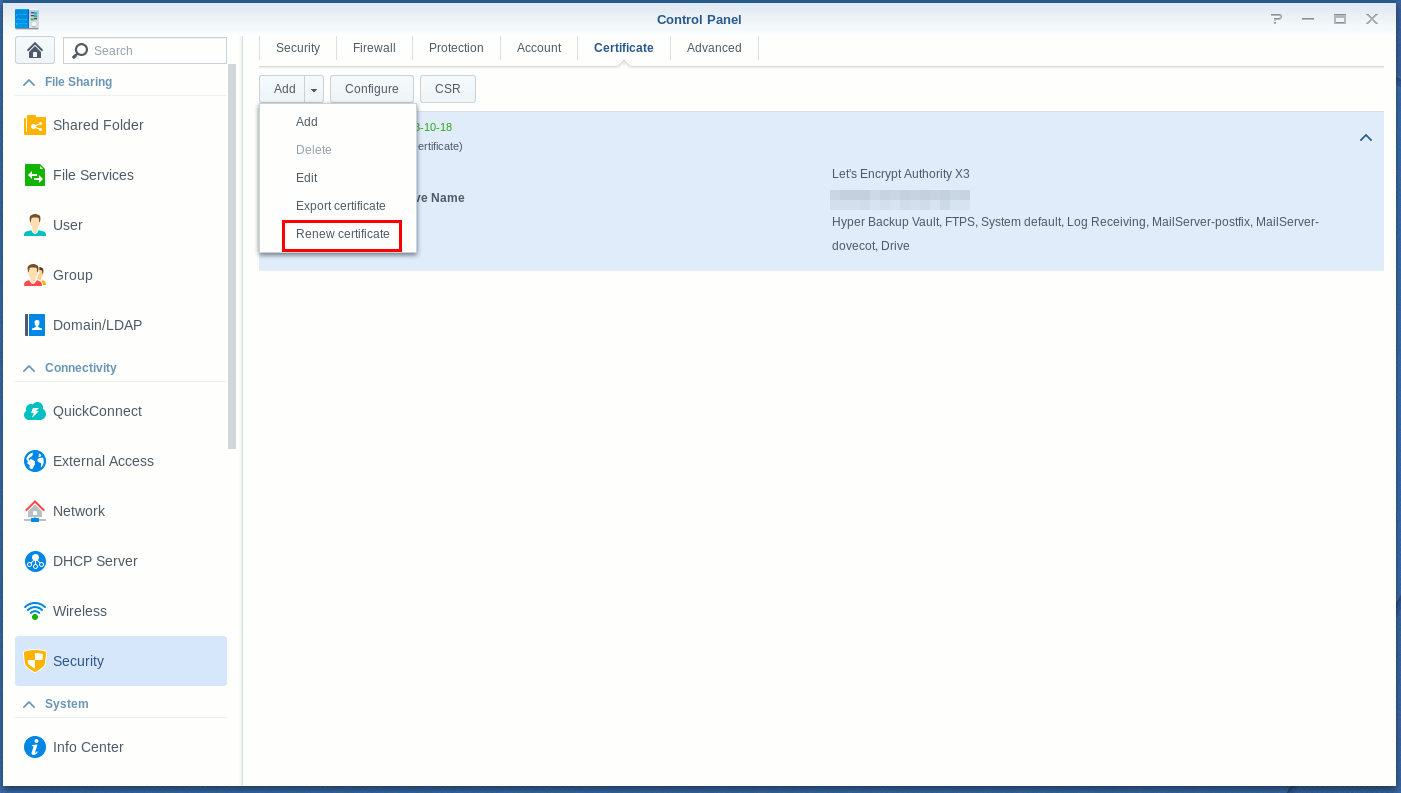
Task: Click the QuickConnect cloud icon
Action: pos(35,411)
